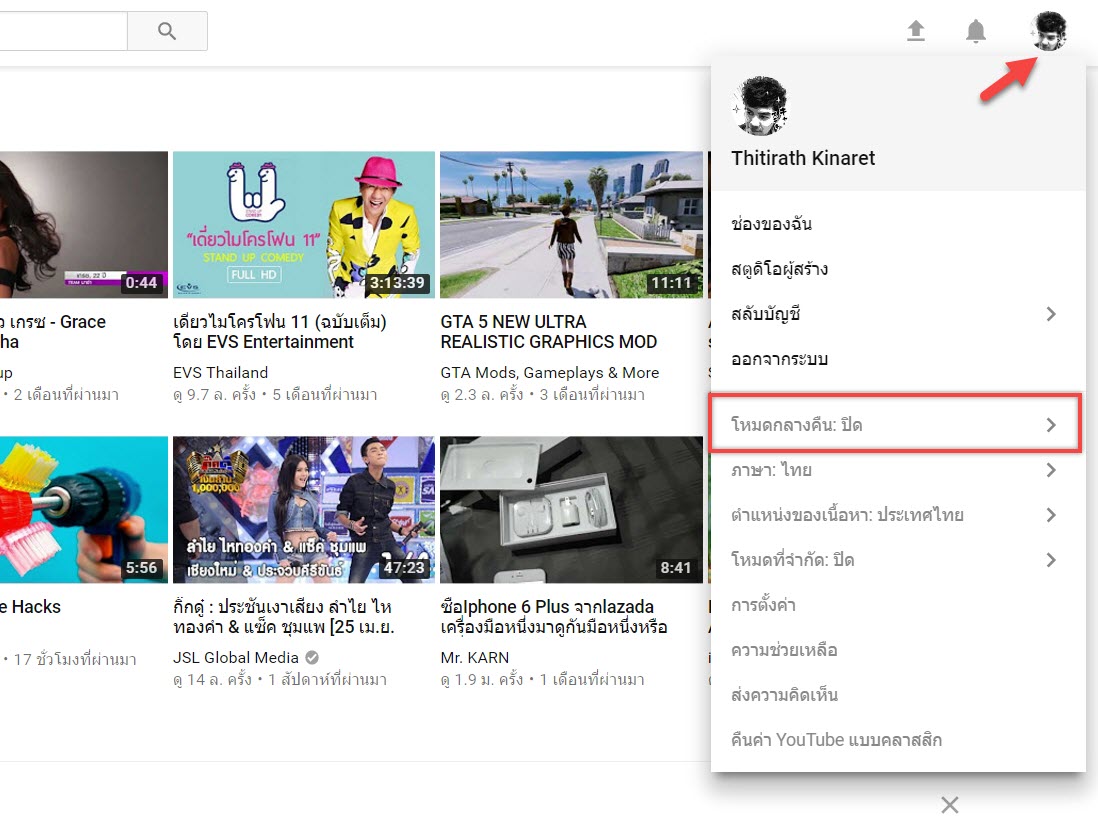Open การตั้งค่า settings entry

click(763, 605)
